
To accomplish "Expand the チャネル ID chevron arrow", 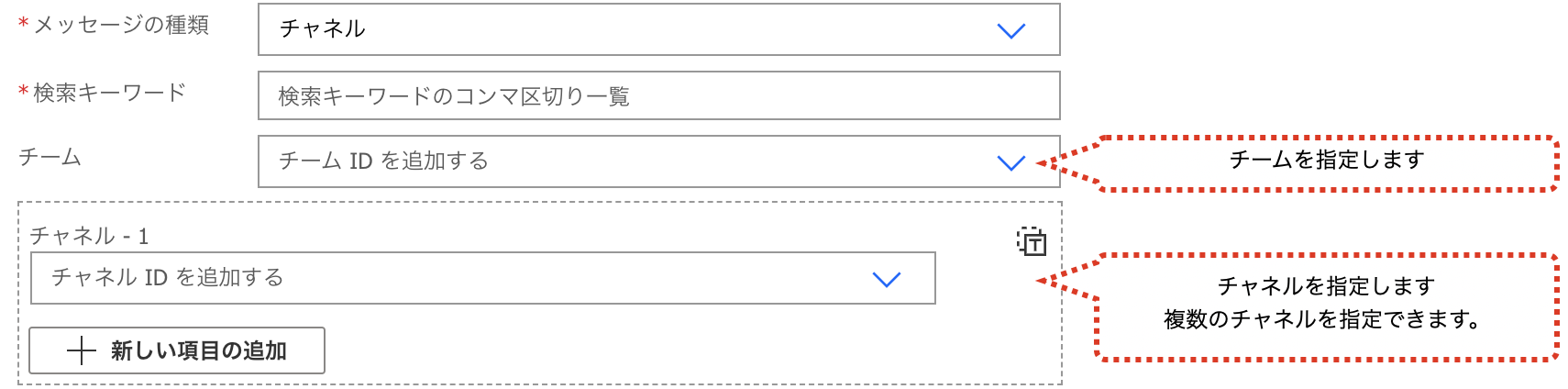I will point(887,279).
